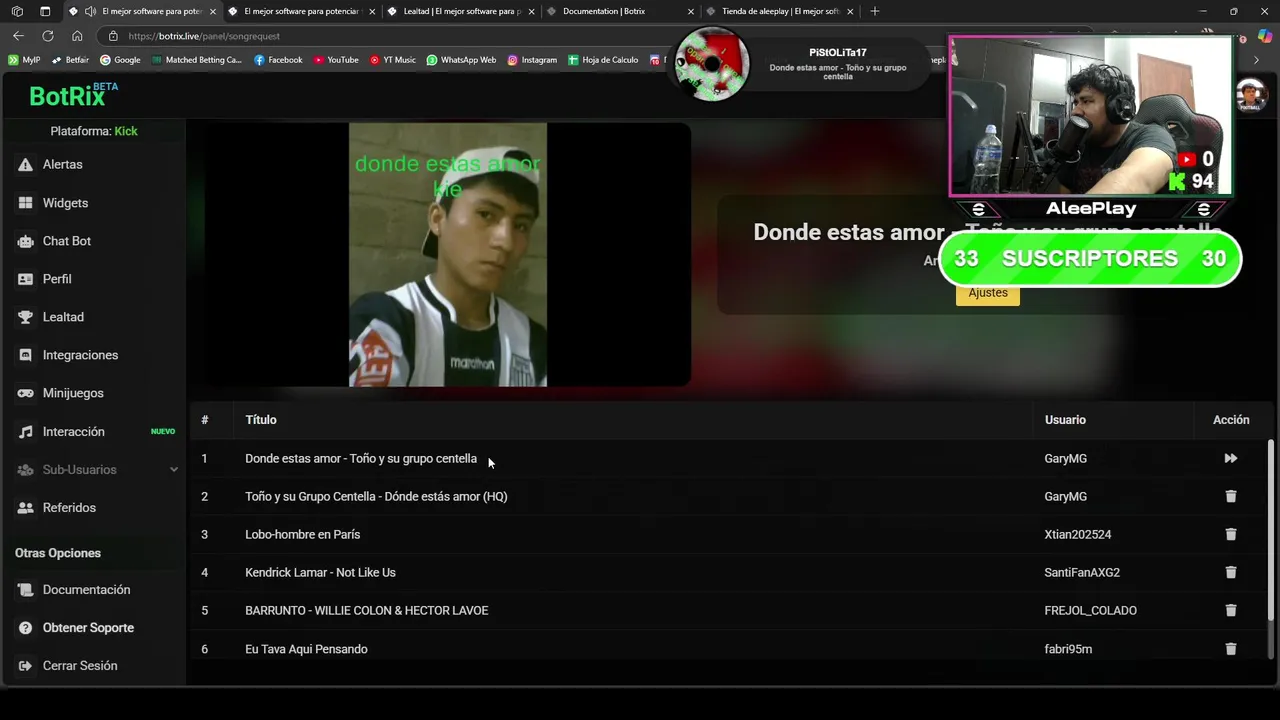Click the browser home button
1280x720 pixels.
coord(77,36)
